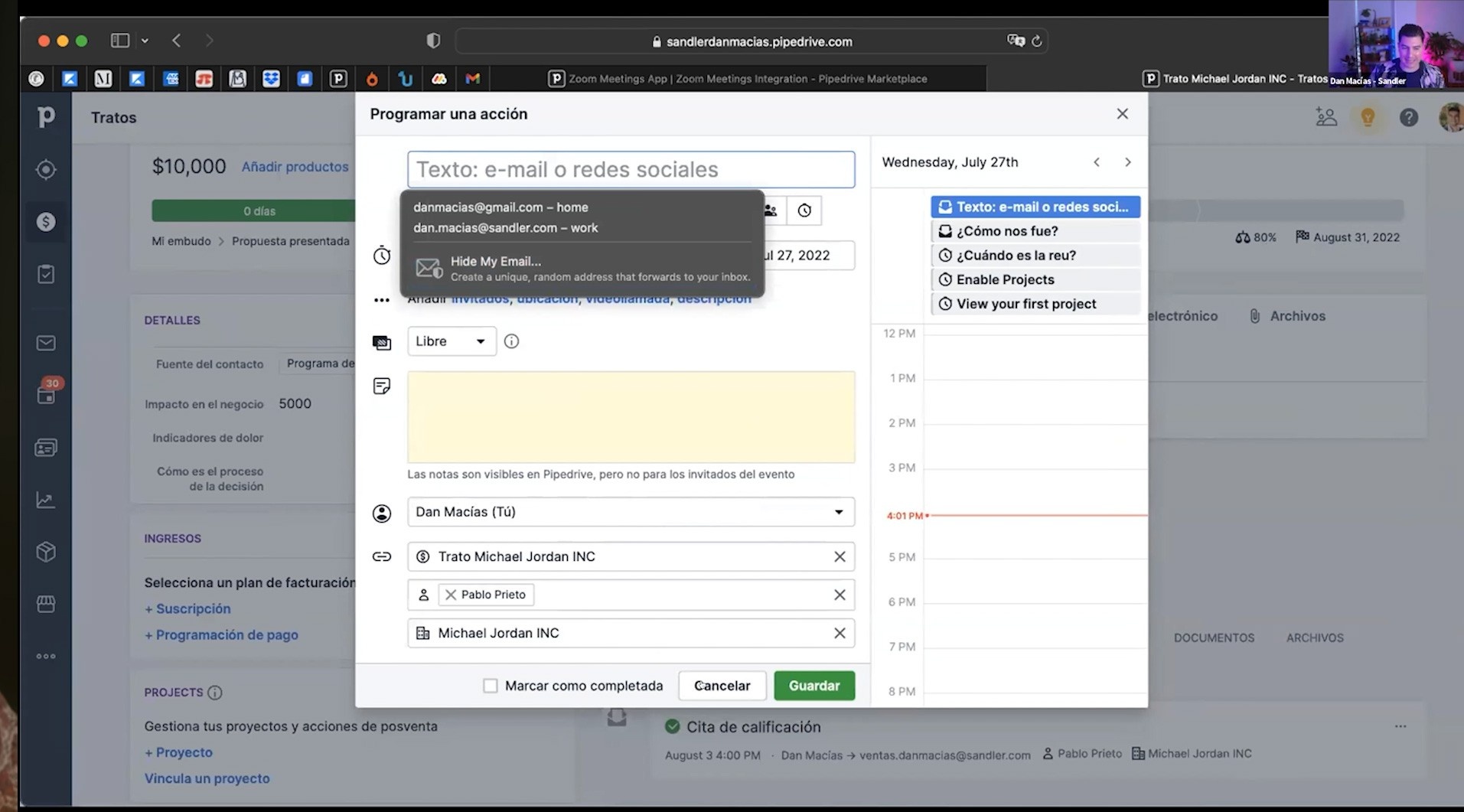Click the lightbulb sales assistant icon
Screen dimensions: 1464x812
coord(1368,117)
